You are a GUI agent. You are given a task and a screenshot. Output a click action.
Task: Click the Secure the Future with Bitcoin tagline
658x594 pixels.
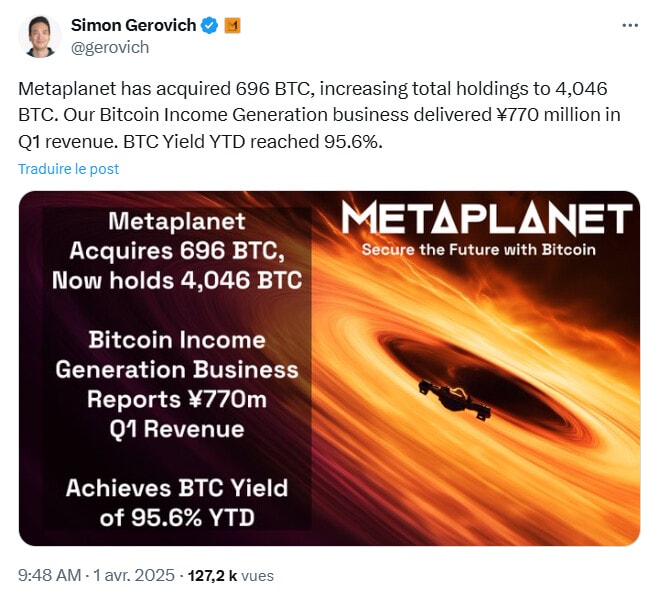[478, 249]
